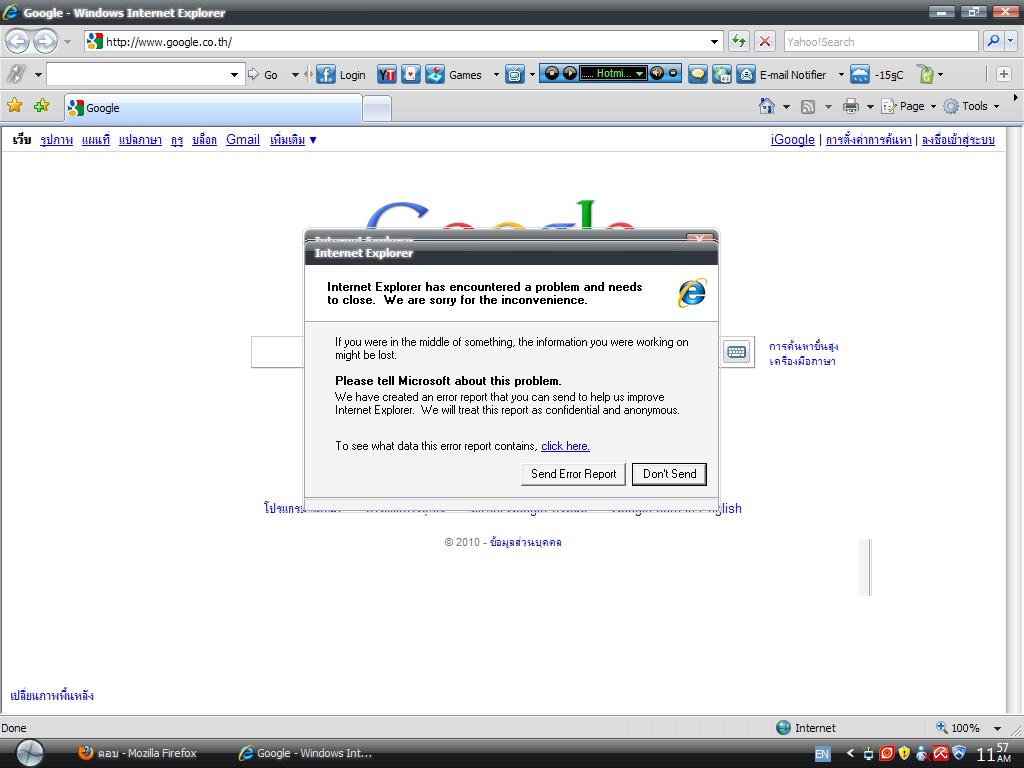Open the TV toolbar icon
Viewport: 1024px width, 768px height.
tap(515, 74)
